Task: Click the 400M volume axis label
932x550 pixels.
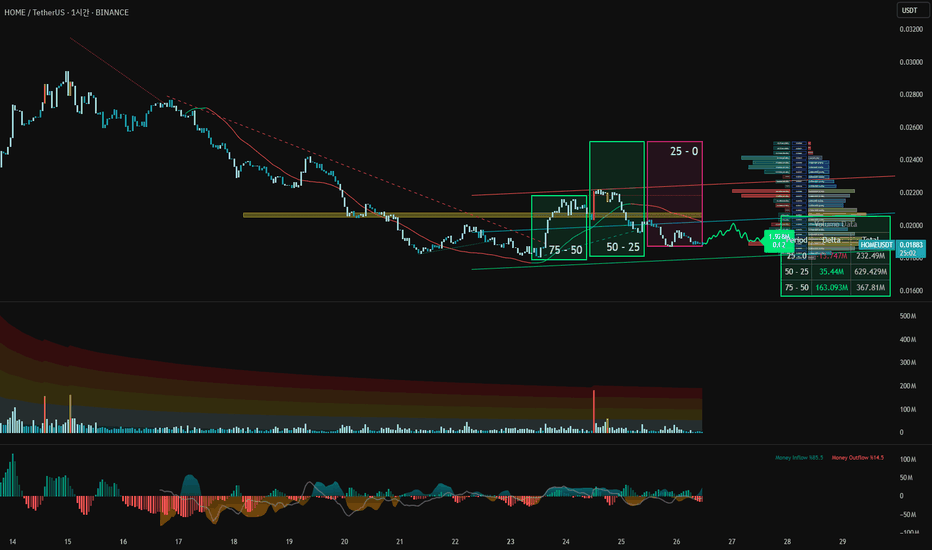Action: click(908, 340)
